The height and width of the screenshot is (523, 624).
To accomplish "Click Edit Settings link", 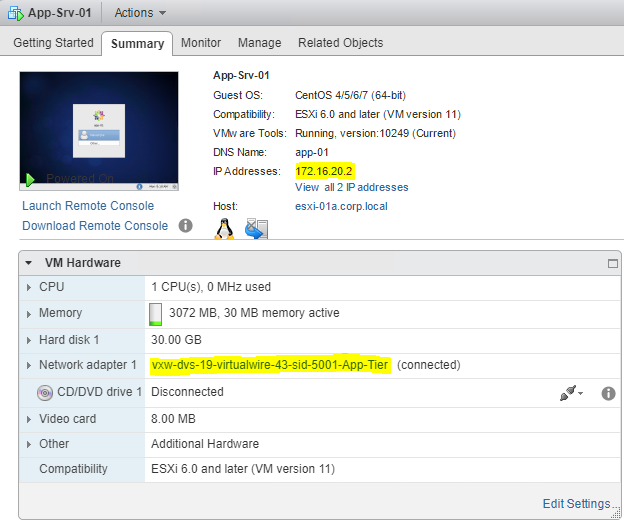I will click(x=576, y=504).
